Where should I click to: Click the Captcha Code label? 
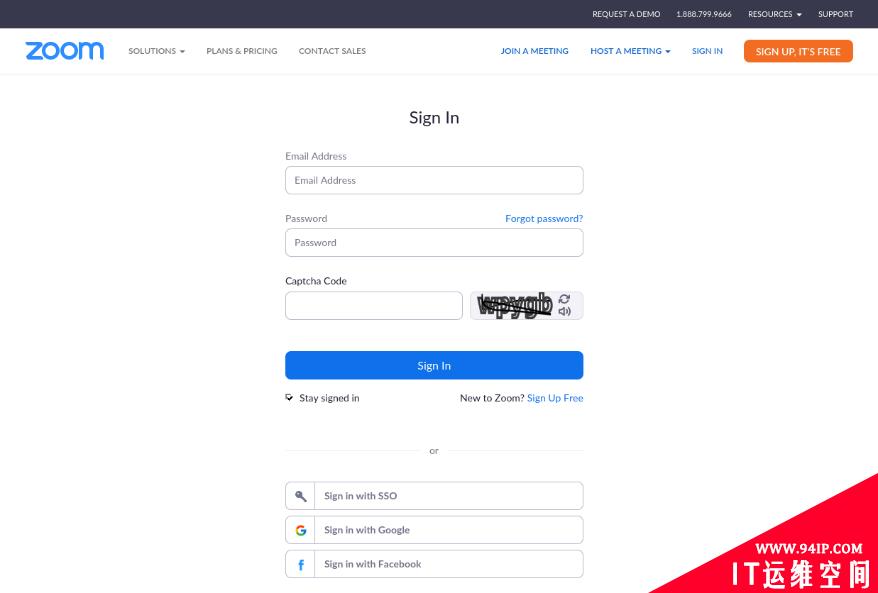click(x=316, y=281)
